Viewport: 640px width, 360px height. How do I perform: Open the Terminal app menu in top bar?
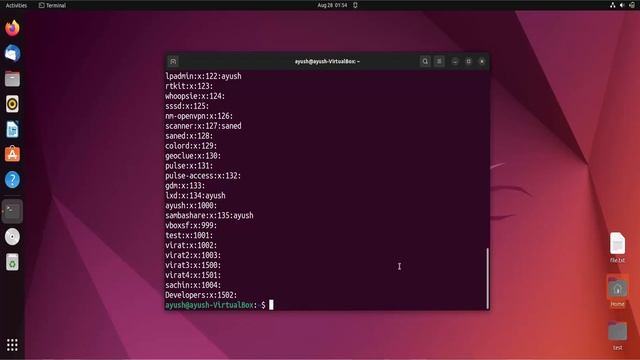pyautogui.click(x=52, y=5)
